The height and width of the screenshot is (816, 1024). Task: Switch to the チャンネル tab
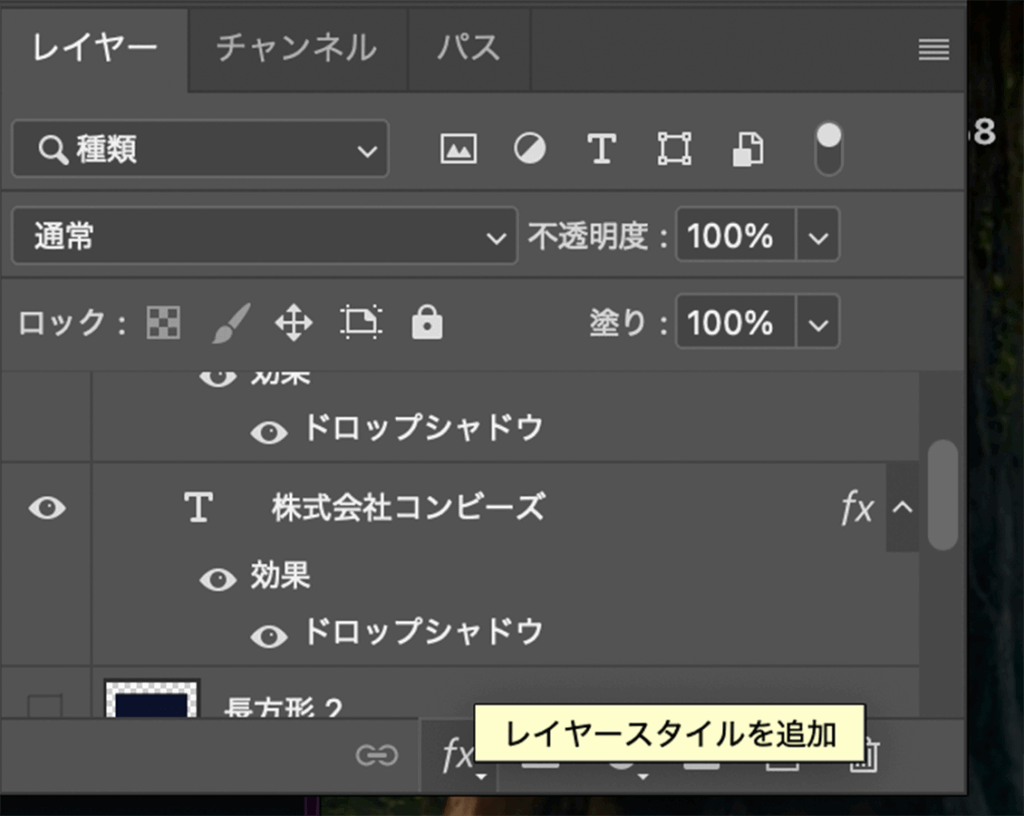pyautogui.click(x=296, y=48)
